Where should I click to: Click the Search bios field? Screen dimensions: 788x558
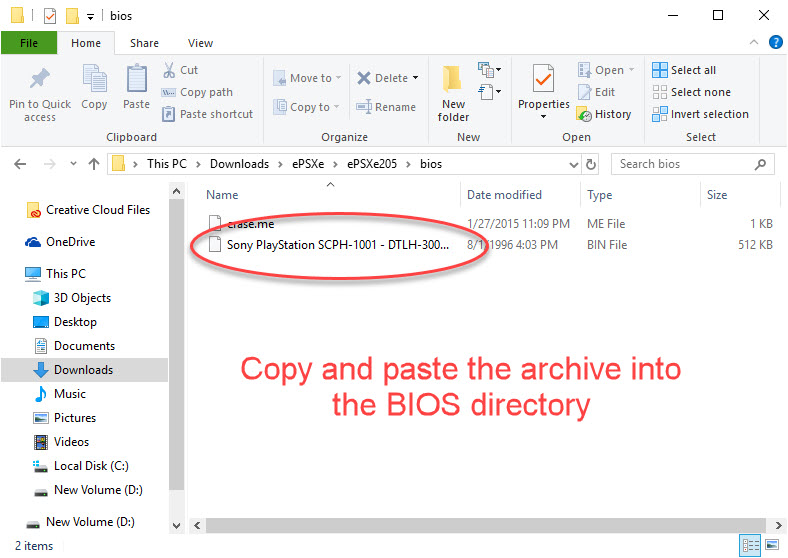click(x=693, y=164)
